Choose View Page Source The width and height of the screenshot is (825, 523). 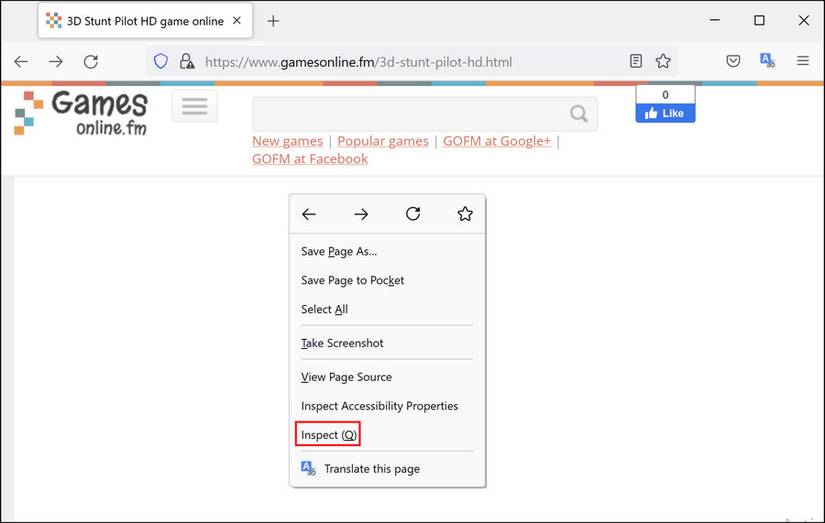387,377
